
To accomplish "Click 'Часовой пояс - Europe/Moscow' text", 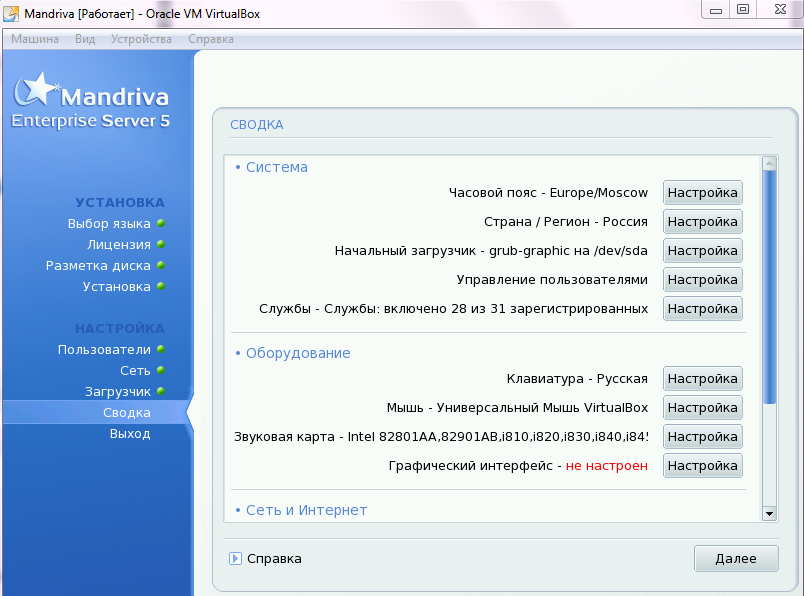I will click(548, 193).
